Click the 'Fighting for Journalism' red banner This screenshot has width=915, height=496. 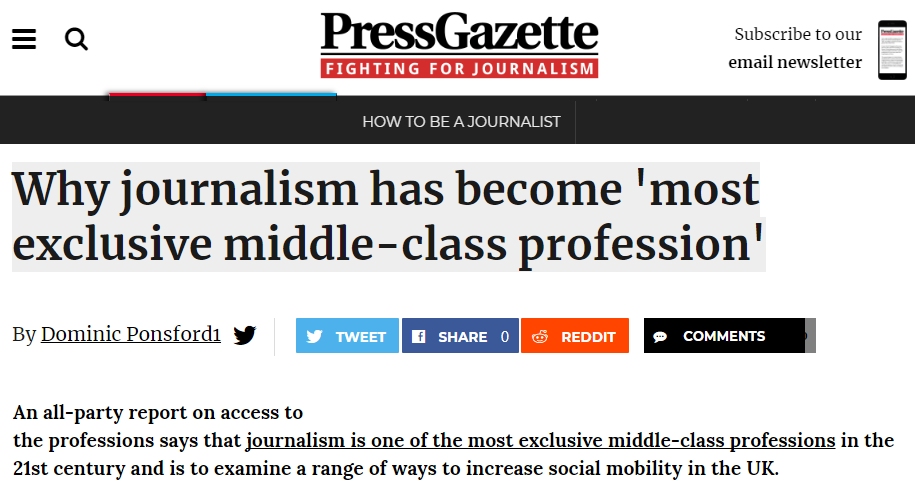click(459, 69)
